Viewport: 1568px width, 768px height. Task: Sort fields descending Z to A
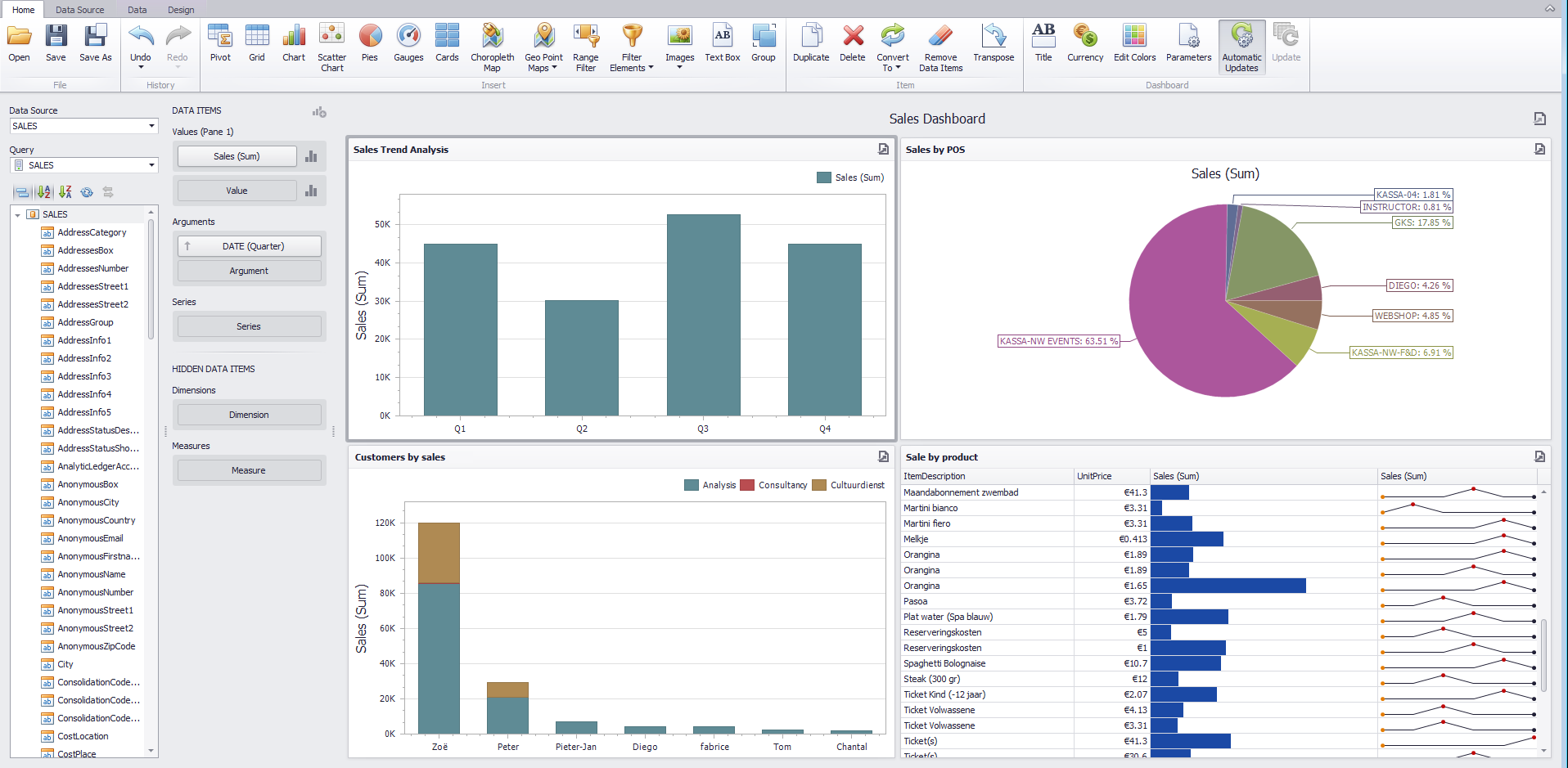click(65, 192)
